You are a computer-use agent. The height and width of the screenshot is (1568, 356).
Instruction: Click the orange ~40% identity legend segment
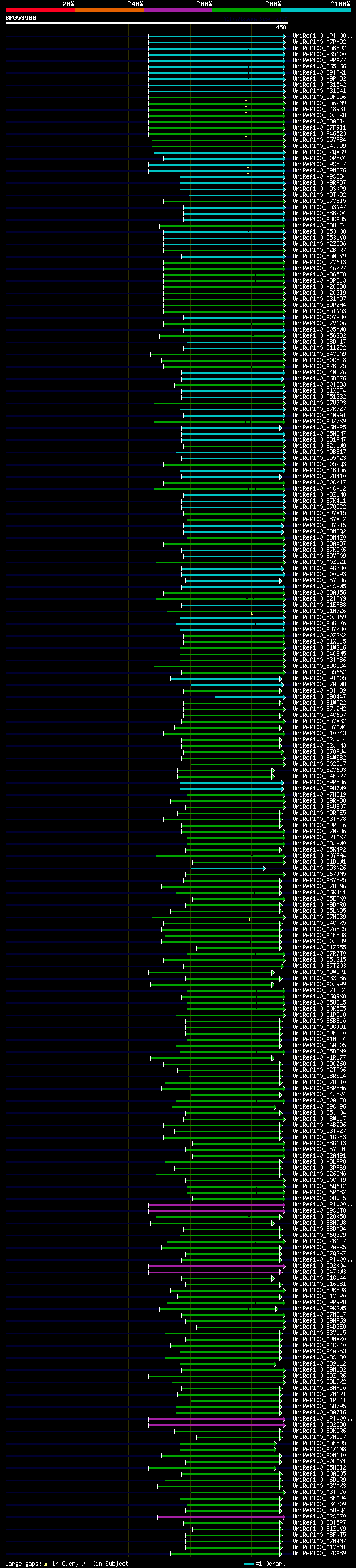(x=109, y=10)
